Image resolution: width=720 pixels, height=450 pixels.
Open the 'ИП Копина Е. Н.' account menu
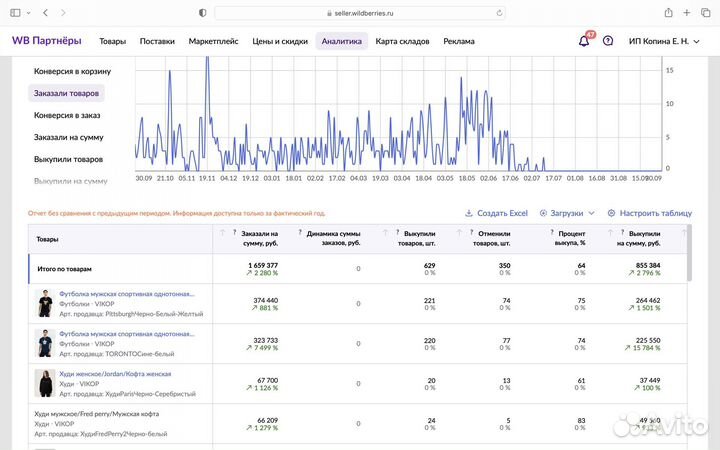point(666,41)
